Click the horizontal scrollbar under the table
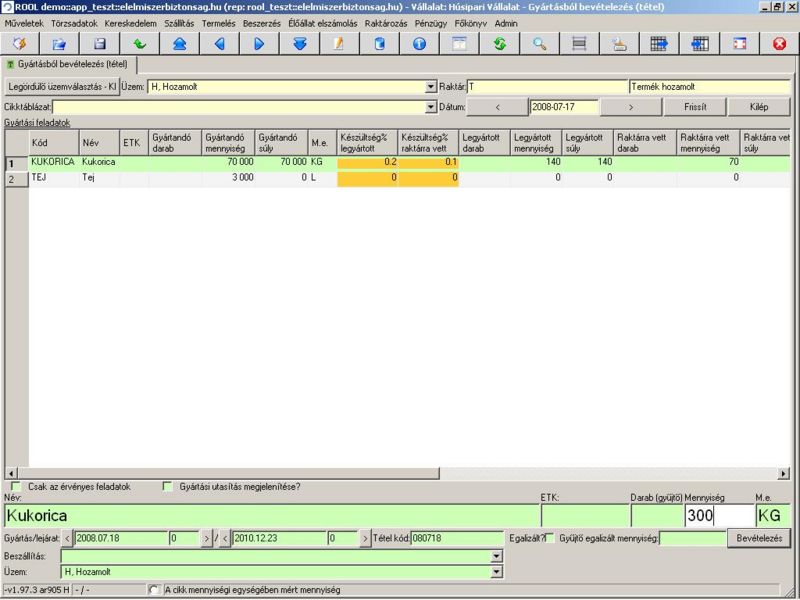This screenshot has width=800, height=600. (400, 473)
